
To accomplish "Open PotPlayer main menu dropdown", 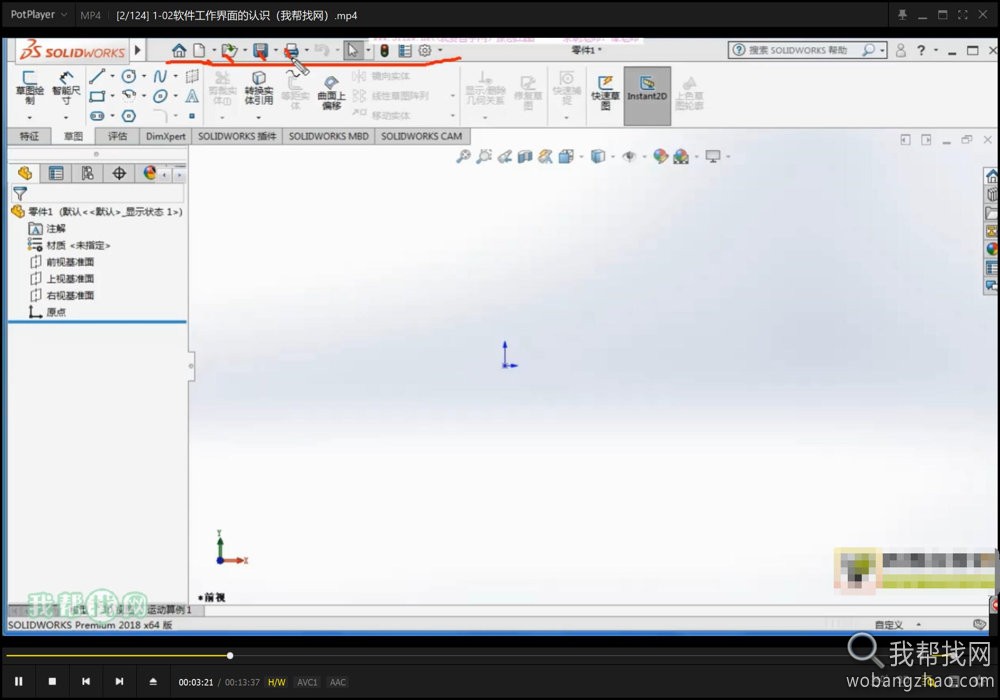I will coord(38,14).
